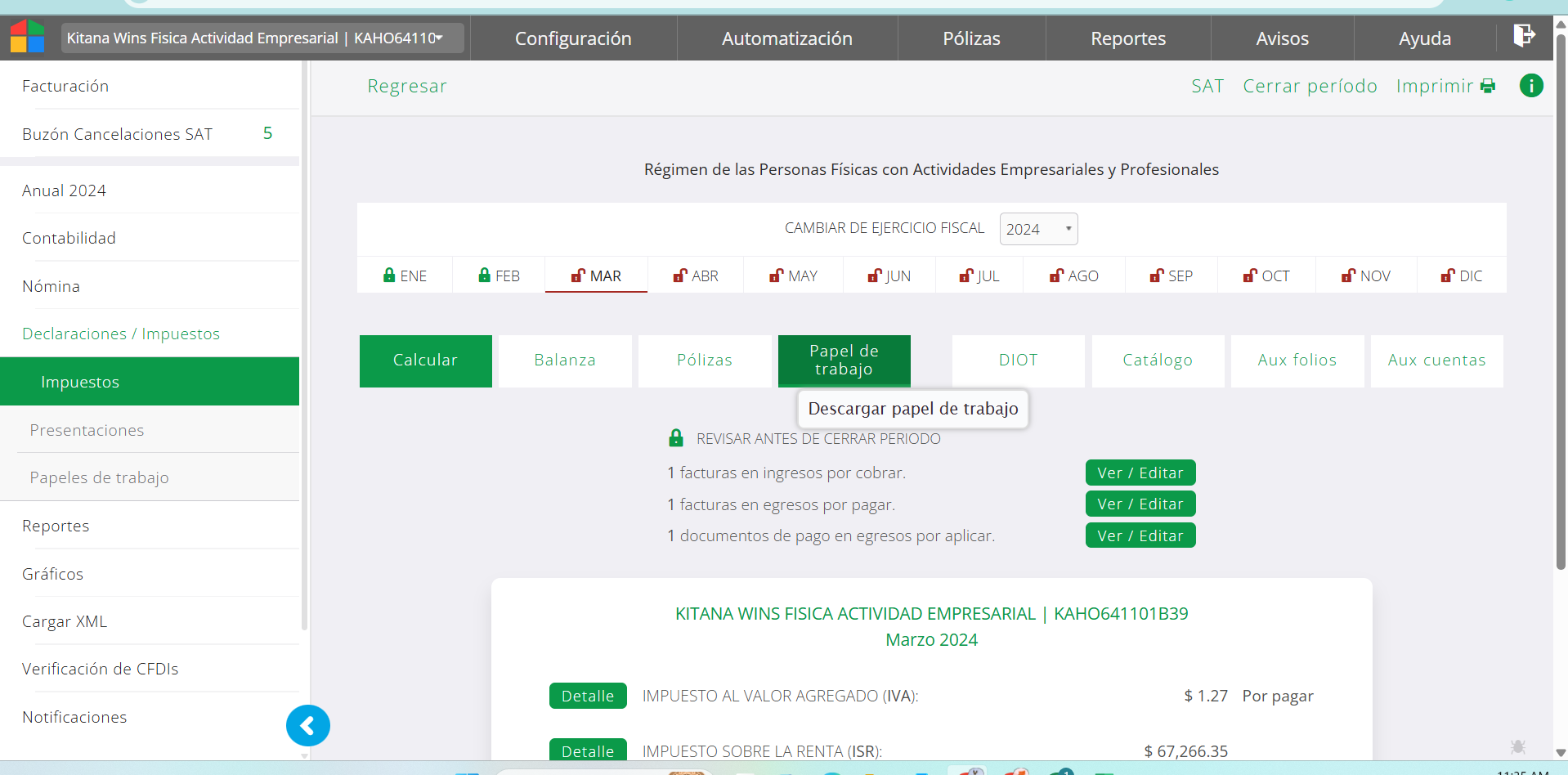Click the Cerrar período link

(1310, 86)
